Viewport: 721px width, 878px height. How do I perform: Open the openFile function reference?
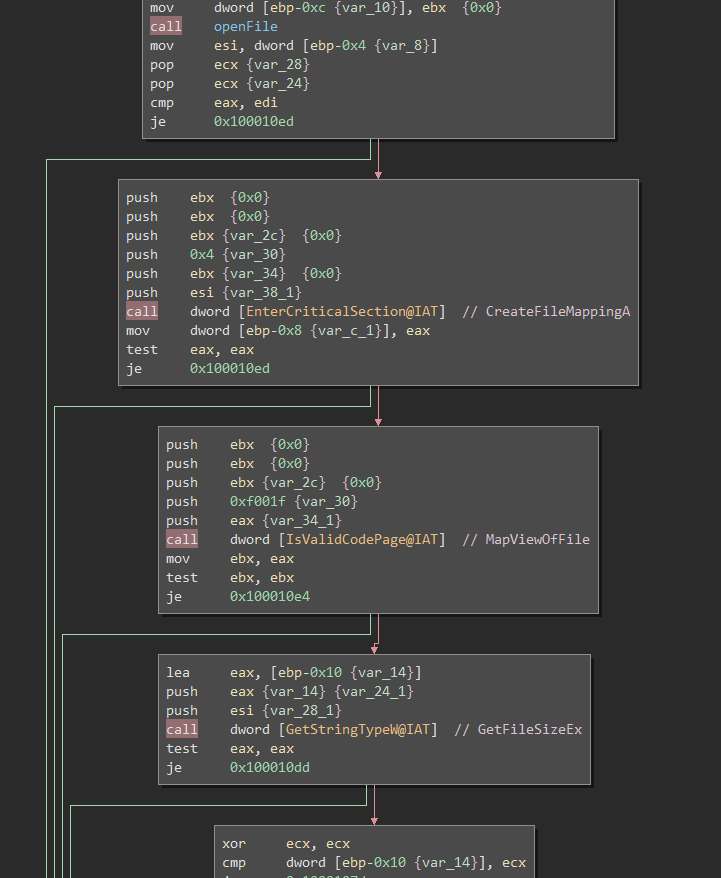[246, 26]
